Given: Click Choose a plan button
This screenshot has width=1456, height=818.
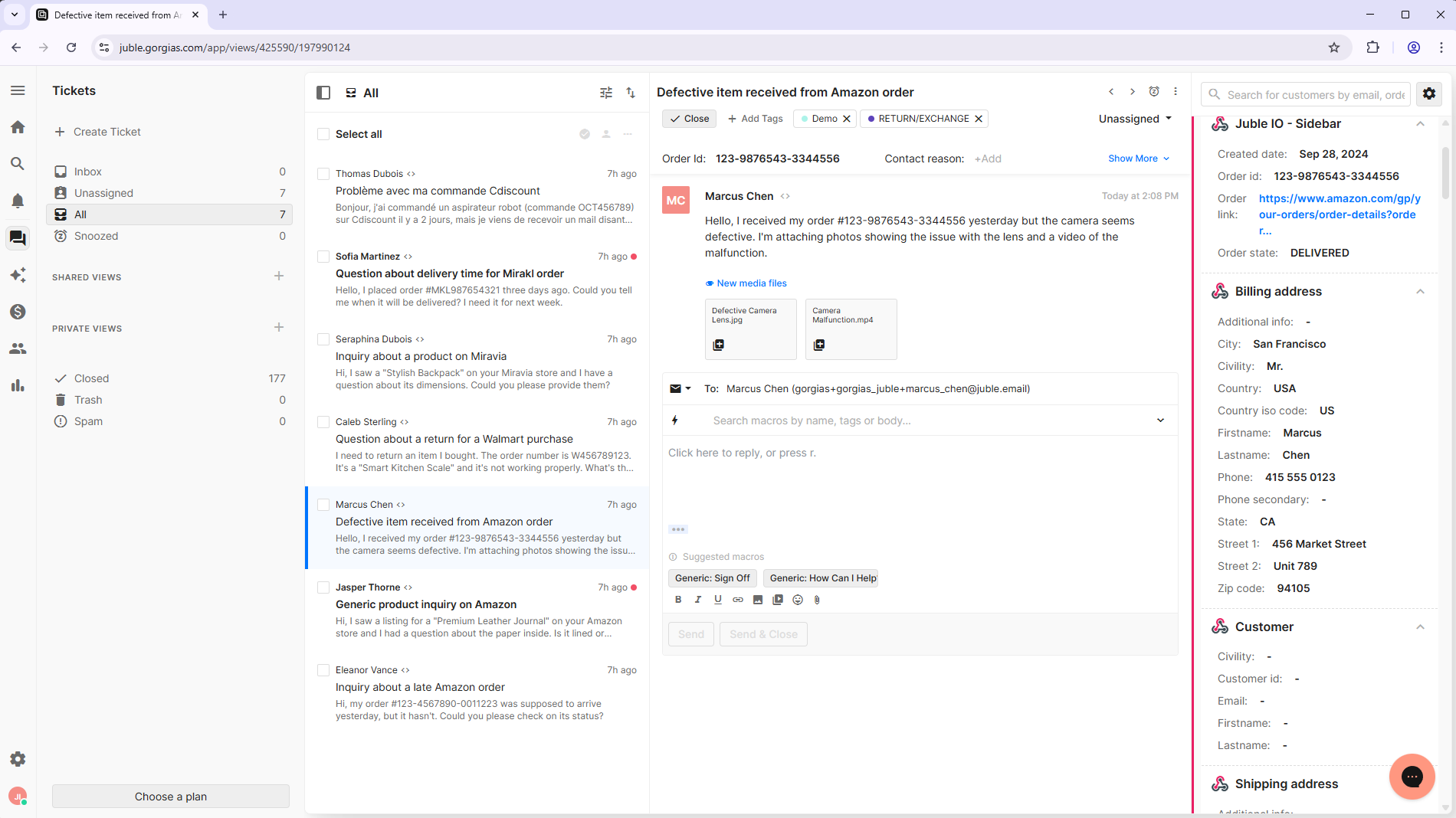Looking at the screenshot, I should [171, 797].
